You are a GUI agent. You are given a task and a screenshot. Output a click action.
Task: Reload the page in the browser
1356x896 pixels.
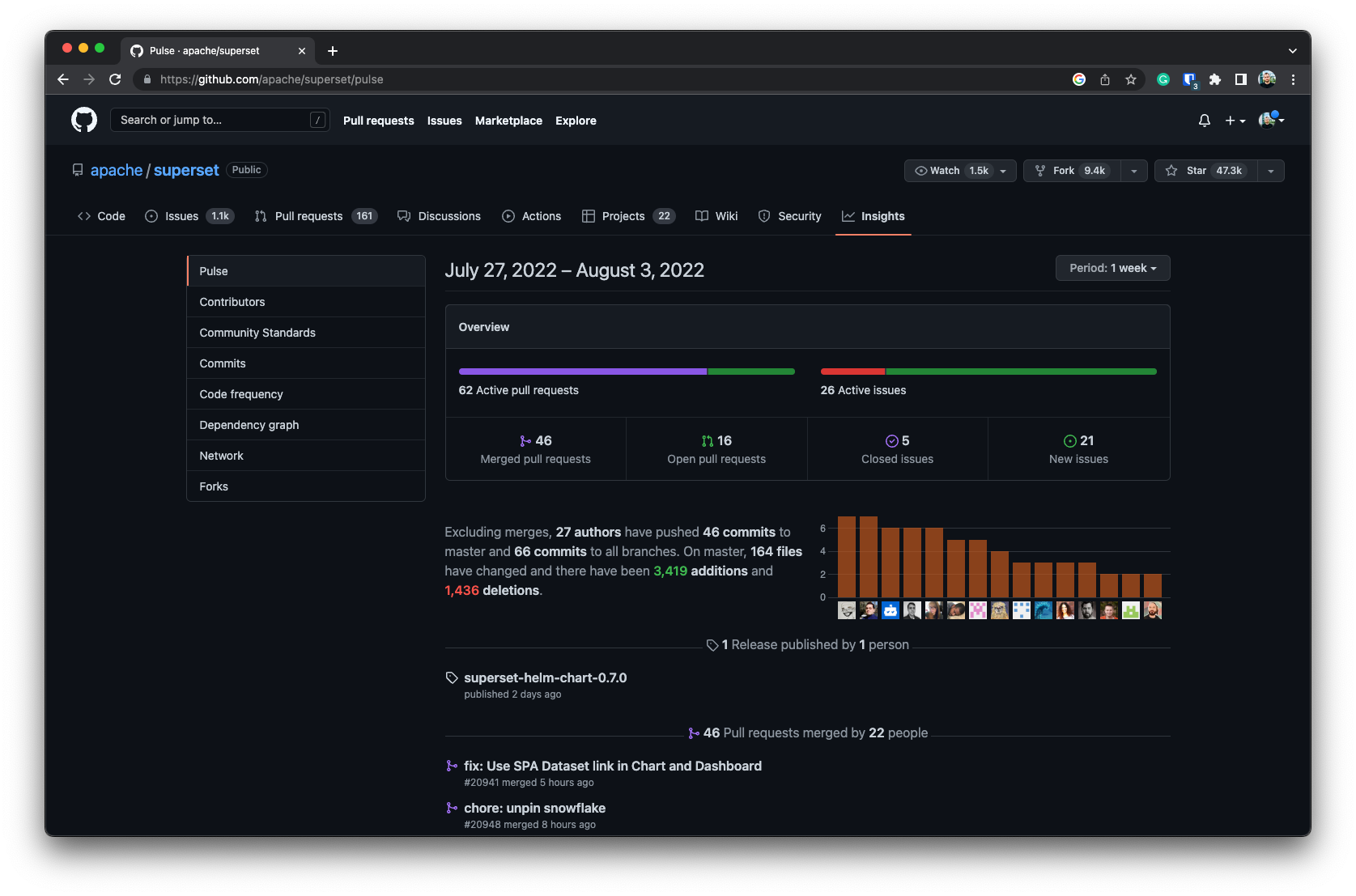[115, 79]
